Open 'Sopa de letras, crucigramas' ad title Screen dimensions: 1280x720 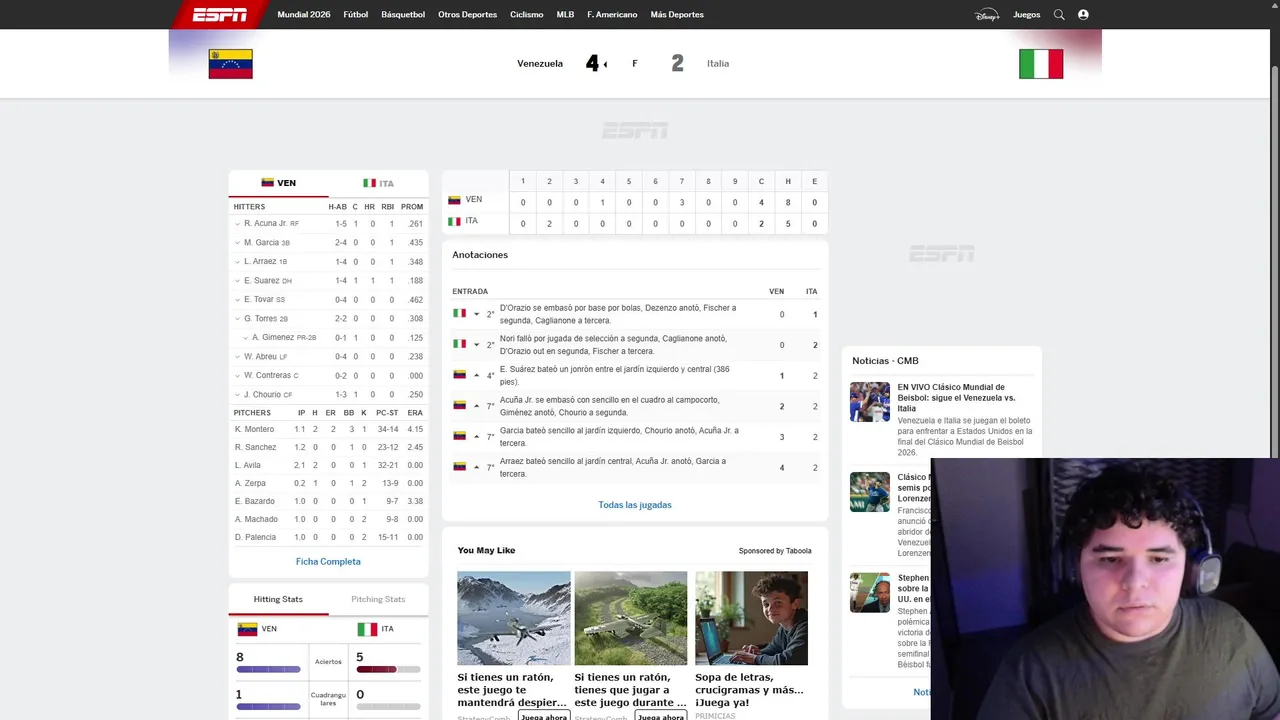click(x=750, y=690)
